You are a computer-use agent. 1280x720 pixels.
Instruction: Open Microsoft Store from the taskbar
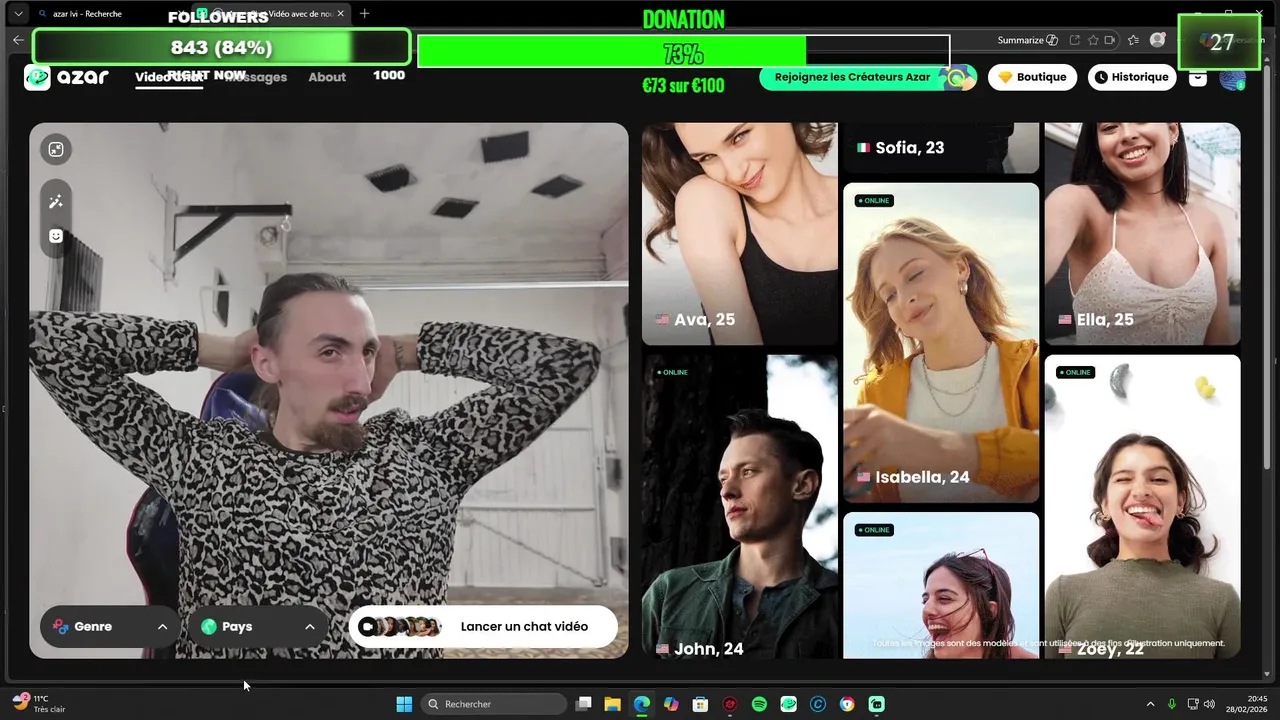[x=701, y=704]
